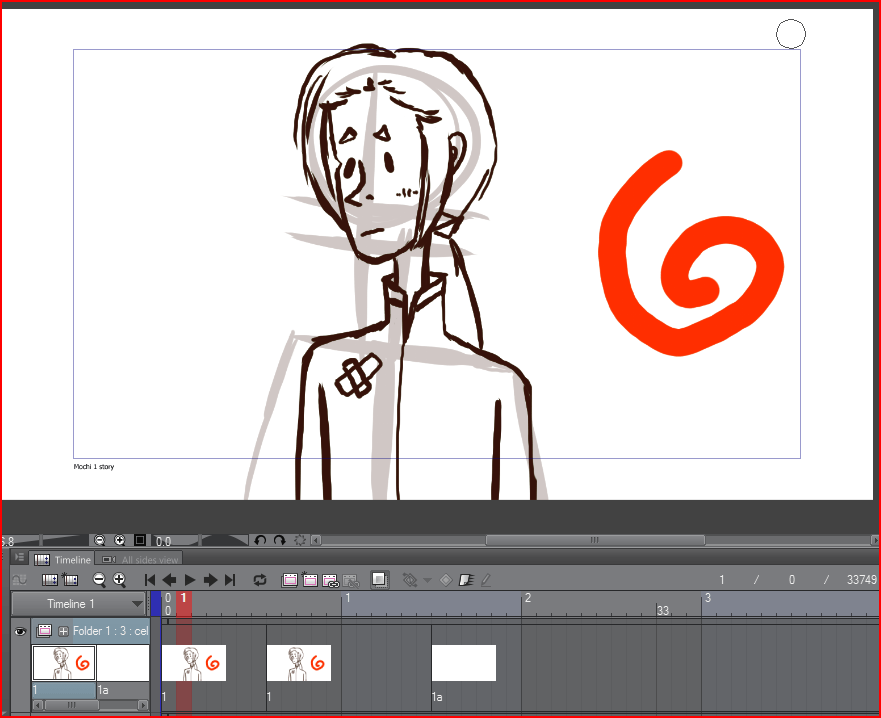881x718 pixels.
Task: Expand the Folder 1 track
Action: coord(63,631)
